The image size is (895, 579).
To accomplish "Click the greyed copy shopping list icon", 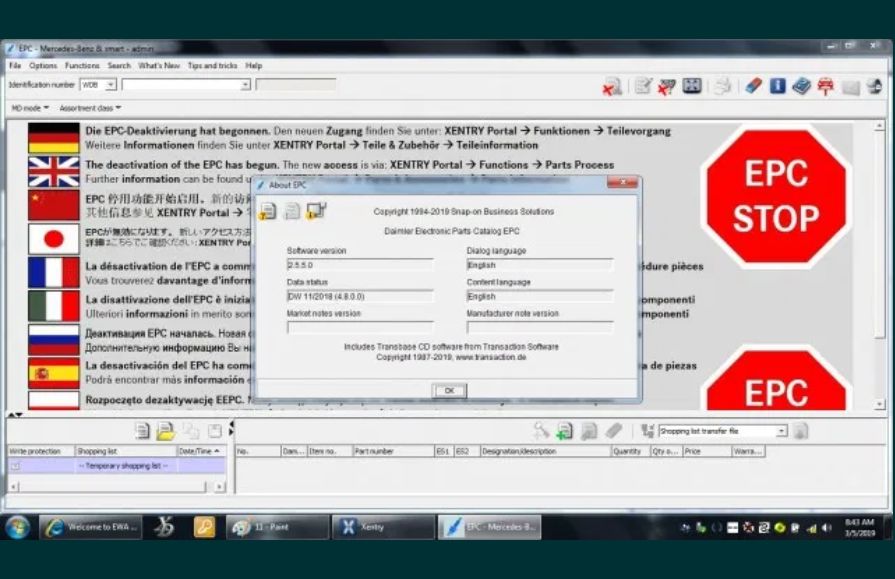I will pos(191,431).
